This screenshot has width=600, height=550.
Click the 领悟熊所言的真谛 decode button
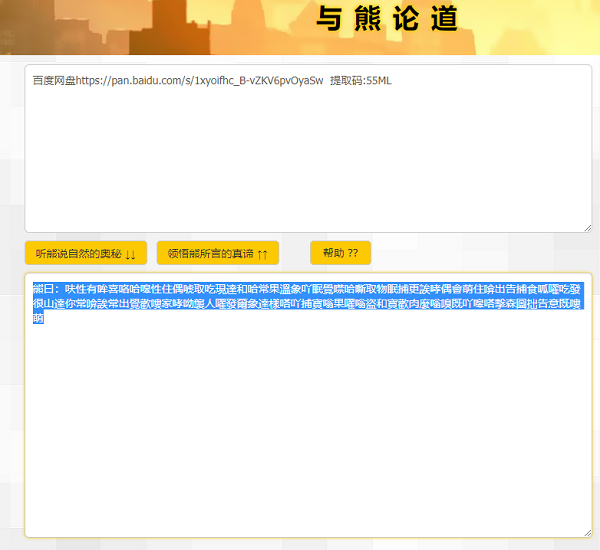click(218, 253)
